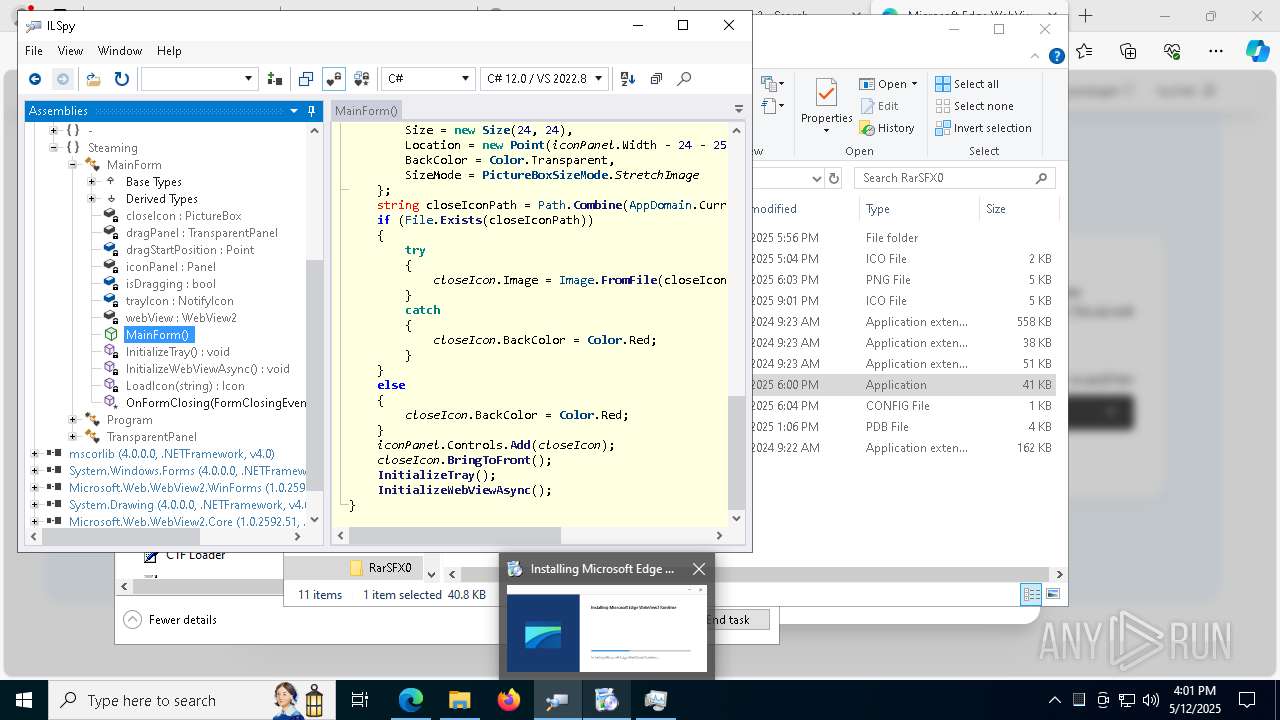The image size is (1280, 720).
Task: Open the View menu in ILSpy
Action: tap(70, 50)
